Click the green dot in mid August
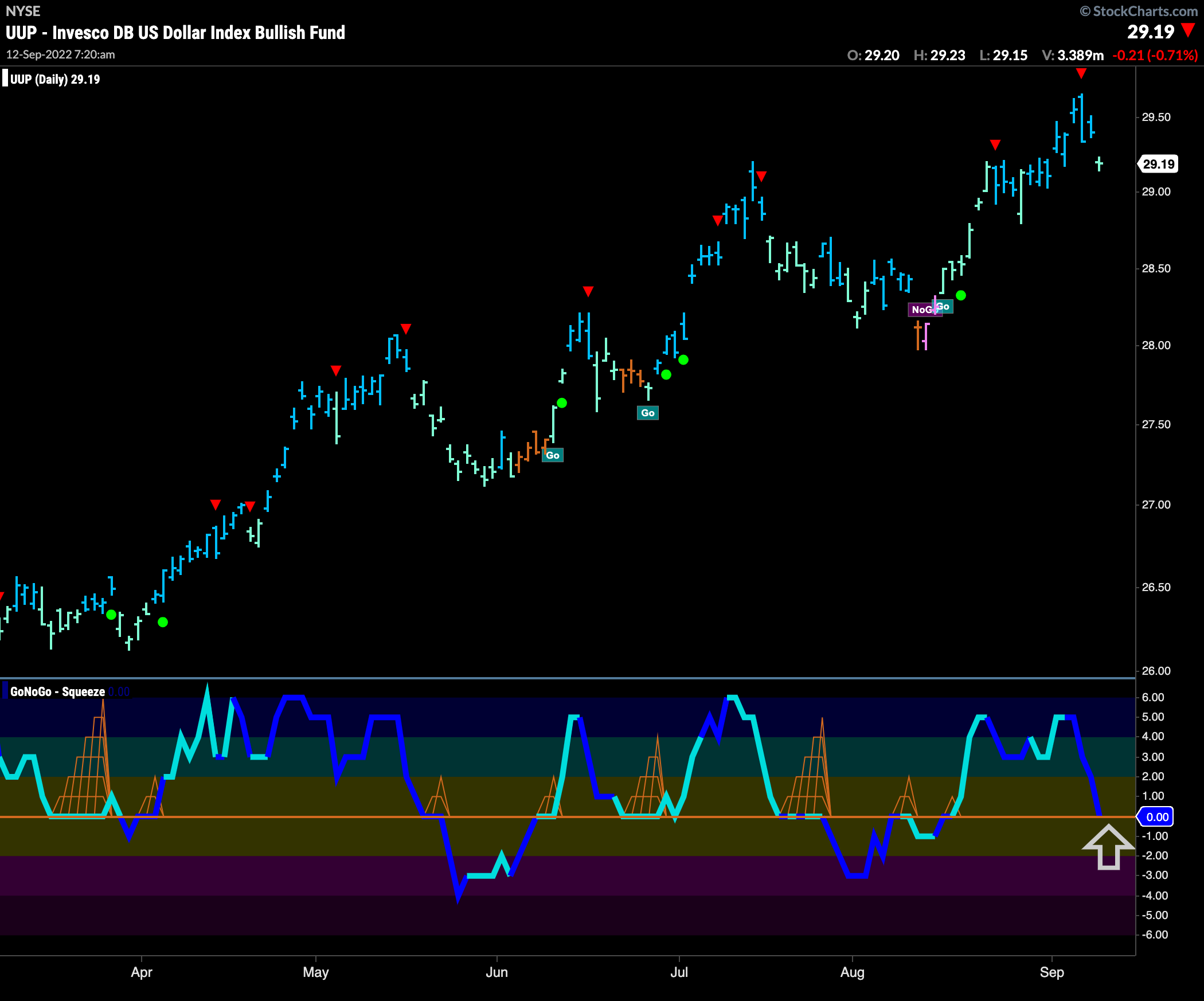This screenshot has width=1204, height=1001. pyautogui.click(x=961, y=295)
